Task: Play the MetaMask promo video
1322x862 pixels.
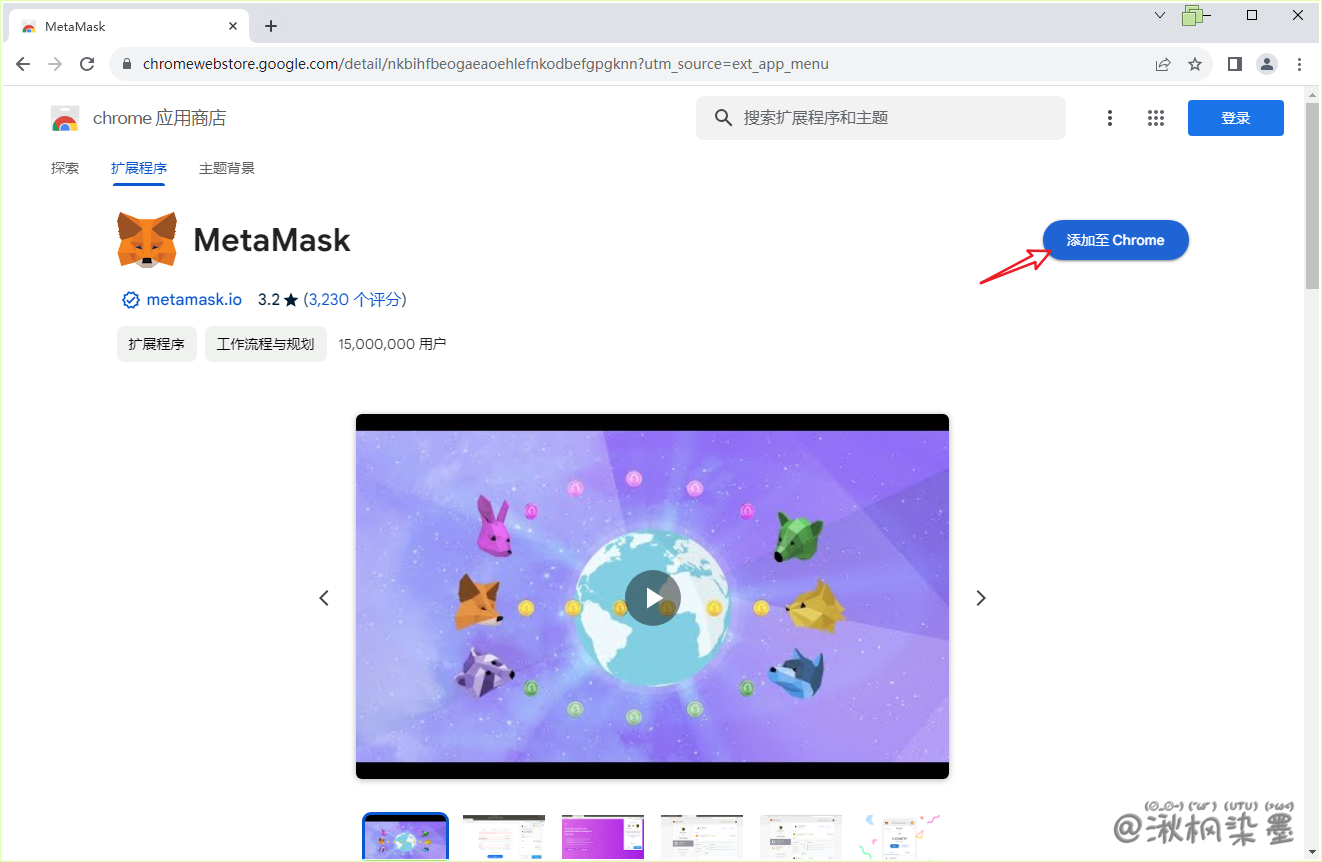Action: coord(652,598)
